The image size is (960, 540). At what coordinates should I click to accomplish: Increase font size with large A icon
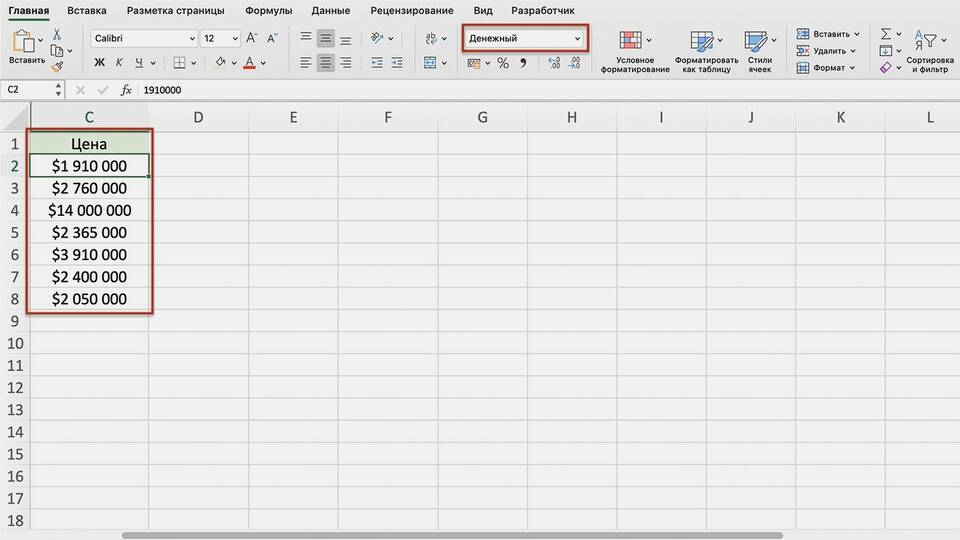coord(251,38)
